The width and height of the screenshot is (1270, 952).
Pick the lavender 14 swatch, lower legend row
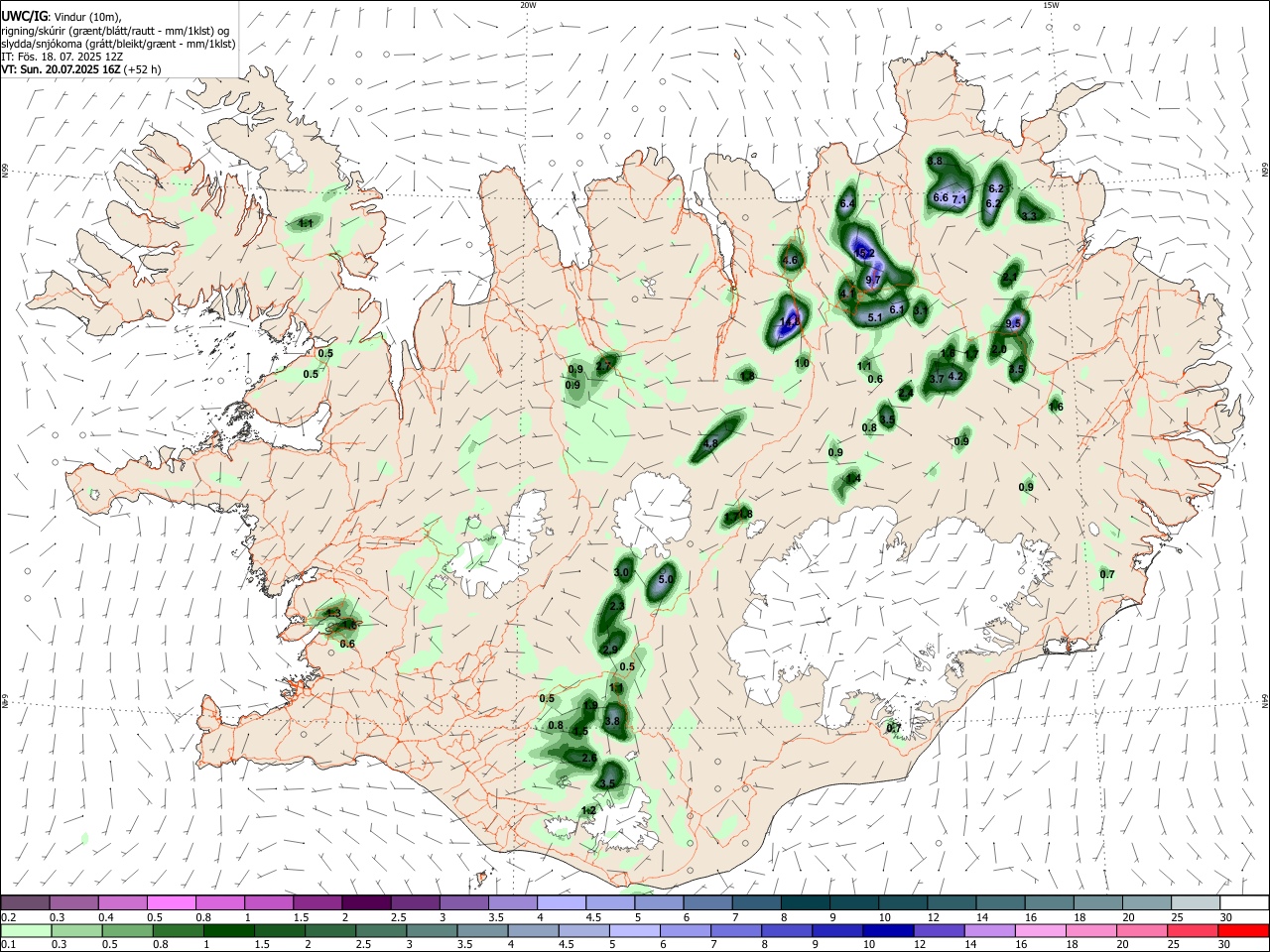988,930
